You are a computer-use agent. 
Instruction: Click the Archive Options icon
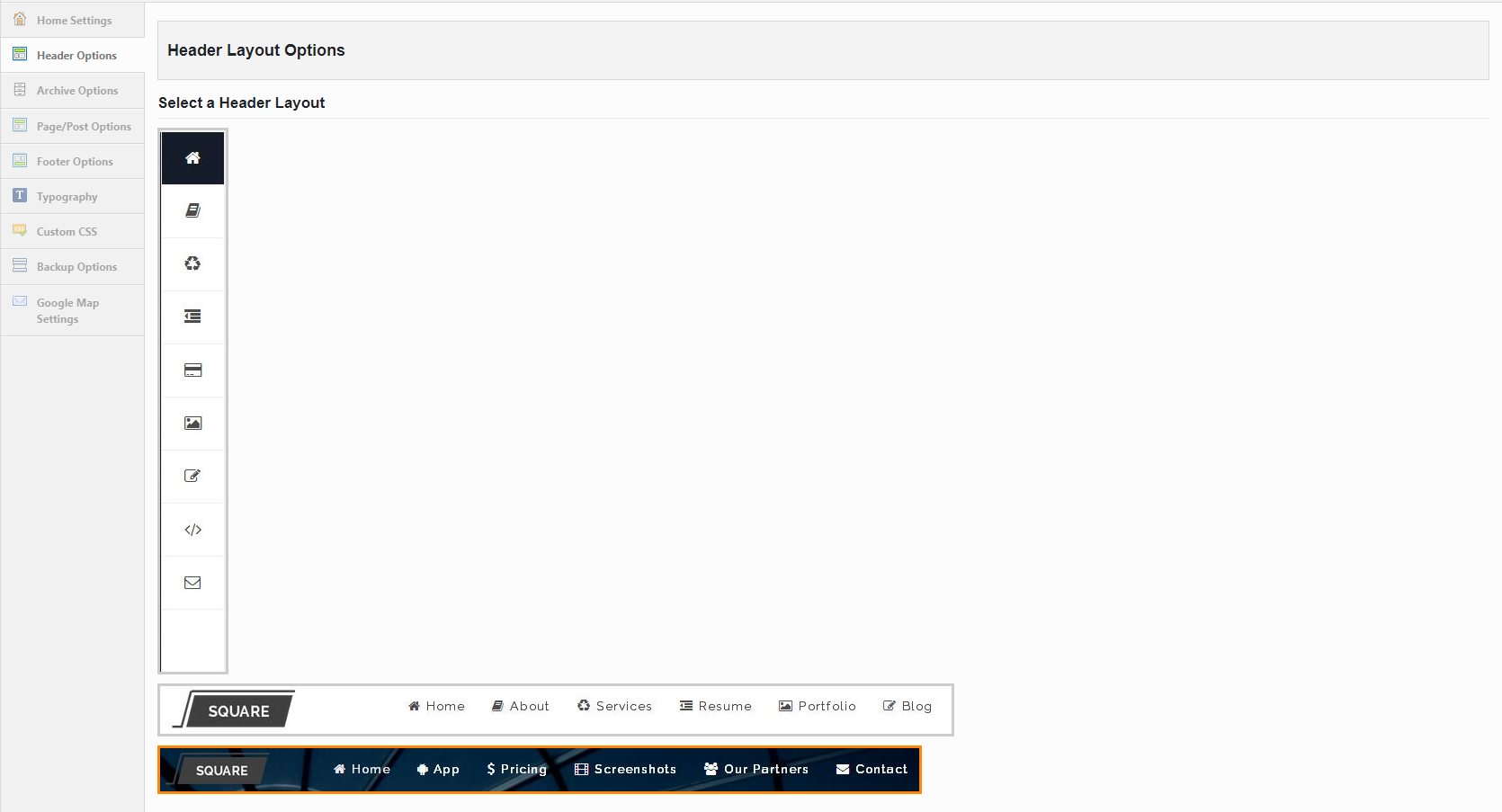pos(20,89)
